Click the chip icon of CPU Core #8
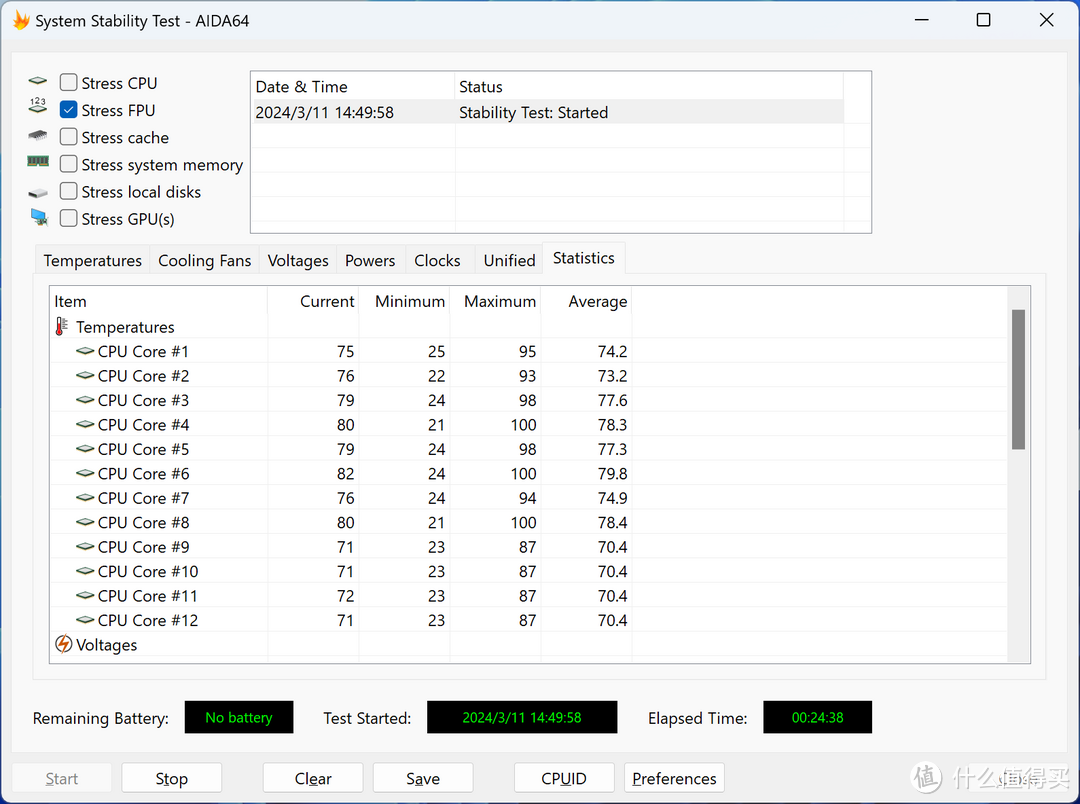This screenshot has width=1080, height=804. 85,522
